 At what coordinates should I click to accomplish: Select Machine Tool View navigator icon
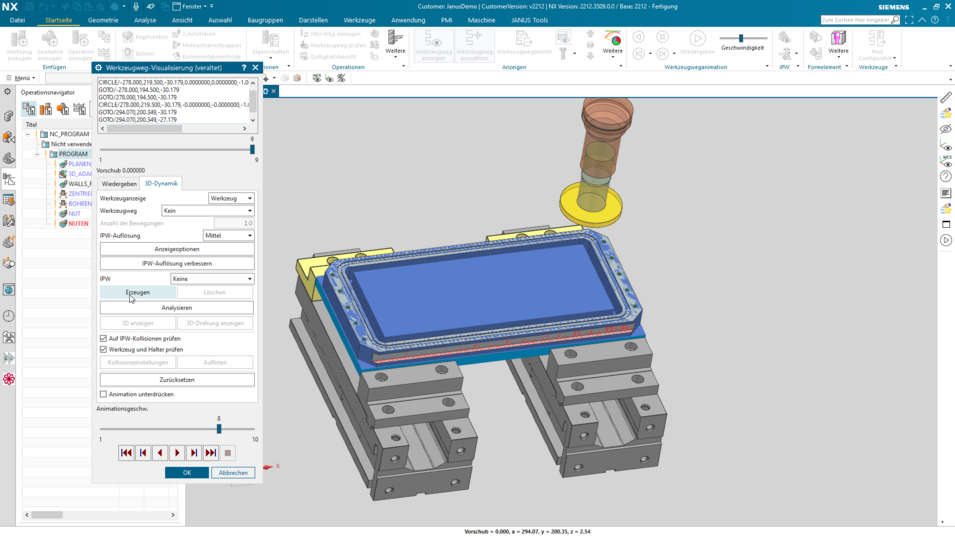point(46,109)
